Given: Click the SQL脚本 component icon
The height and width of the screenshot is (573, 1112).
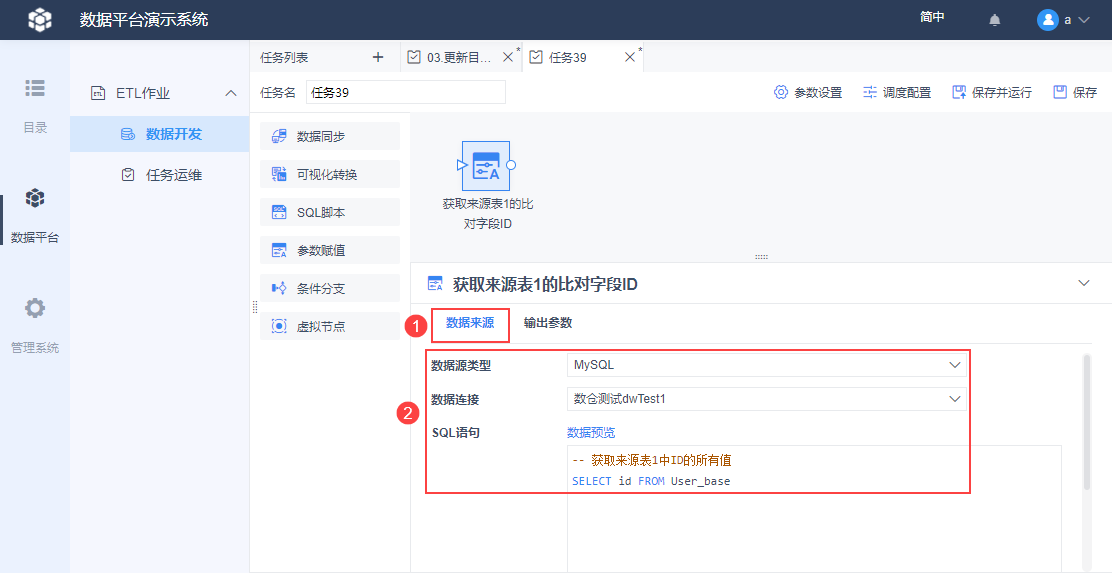Looking at the screenshot, I should [279, 212].
